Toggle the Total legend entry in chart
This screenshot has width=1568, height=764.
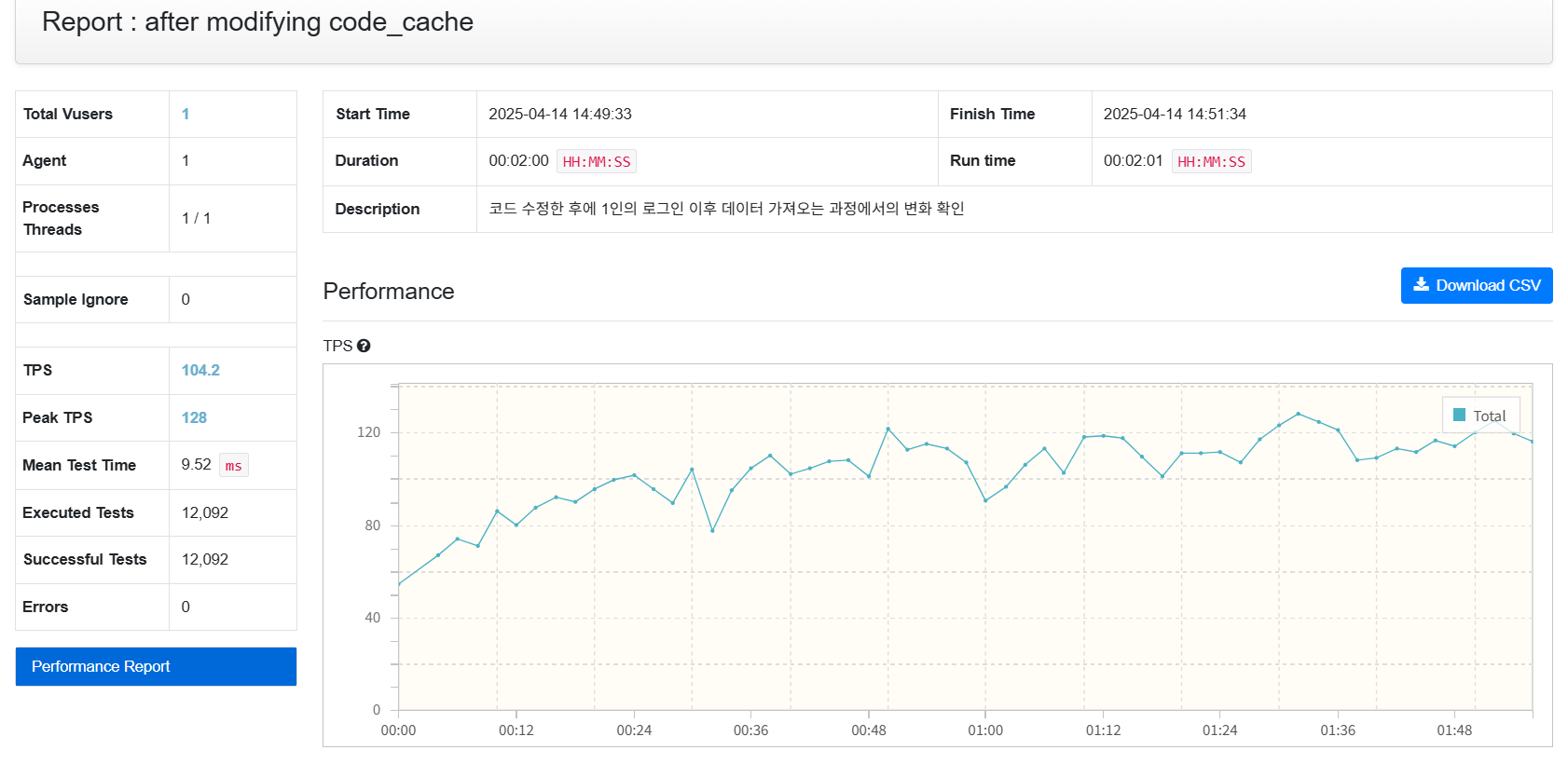tap(1480, 416)
